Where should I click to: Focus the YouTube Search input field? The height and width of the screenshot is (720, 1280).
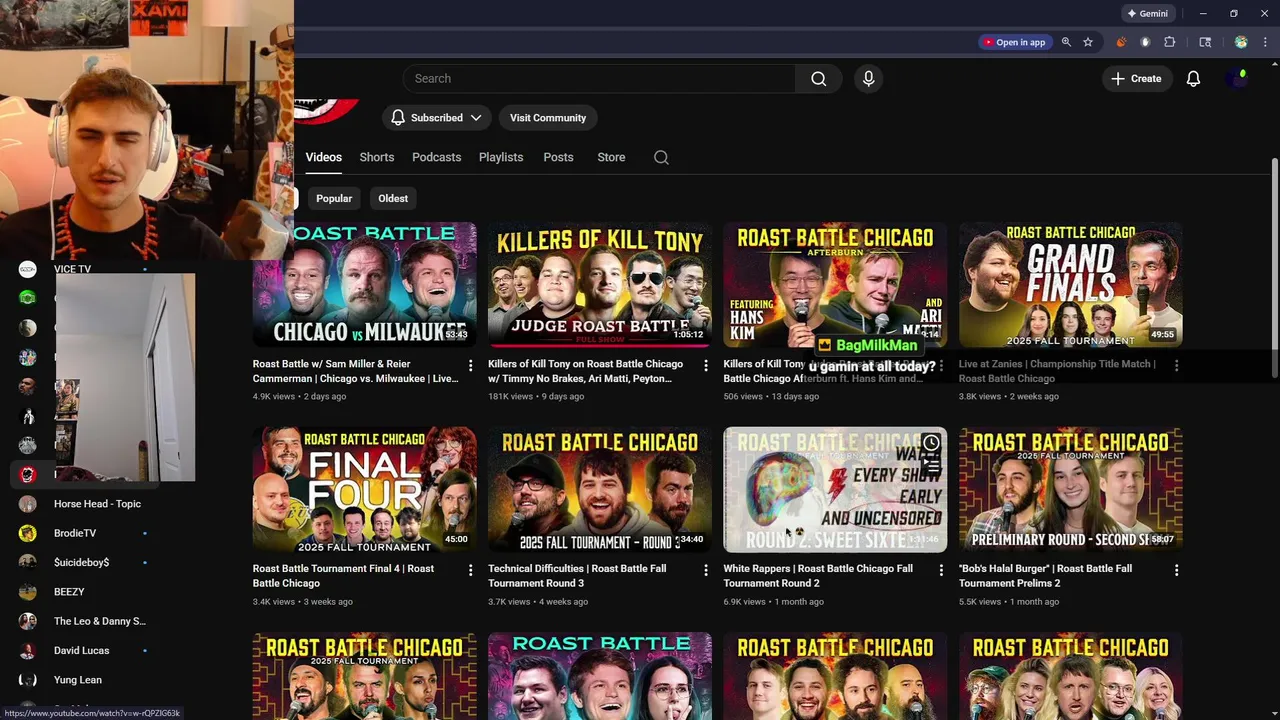point(600,79)
